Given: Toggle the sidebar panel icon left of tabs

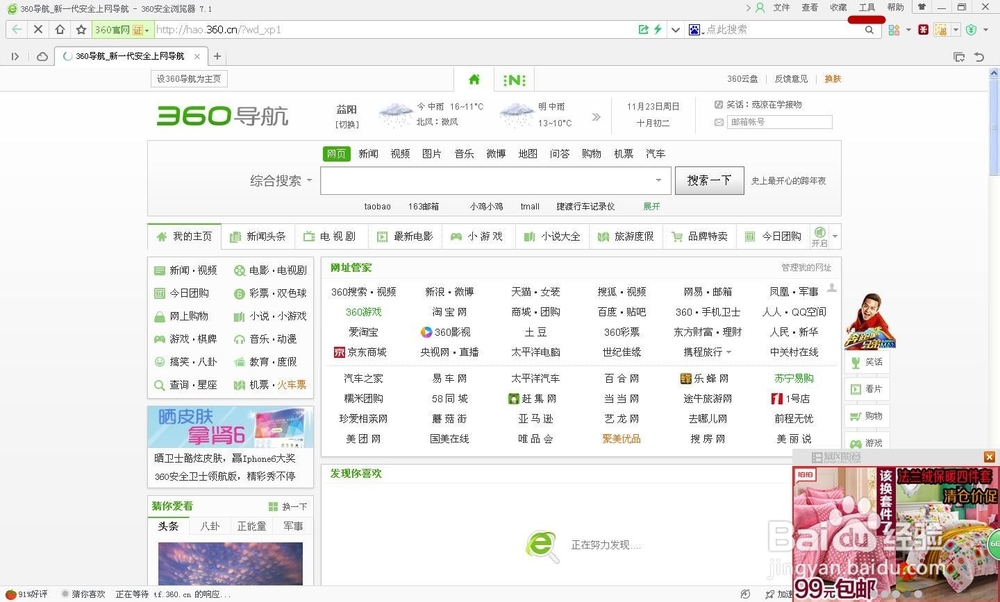Looking at the screenshot, I should (x=15, y=57).
